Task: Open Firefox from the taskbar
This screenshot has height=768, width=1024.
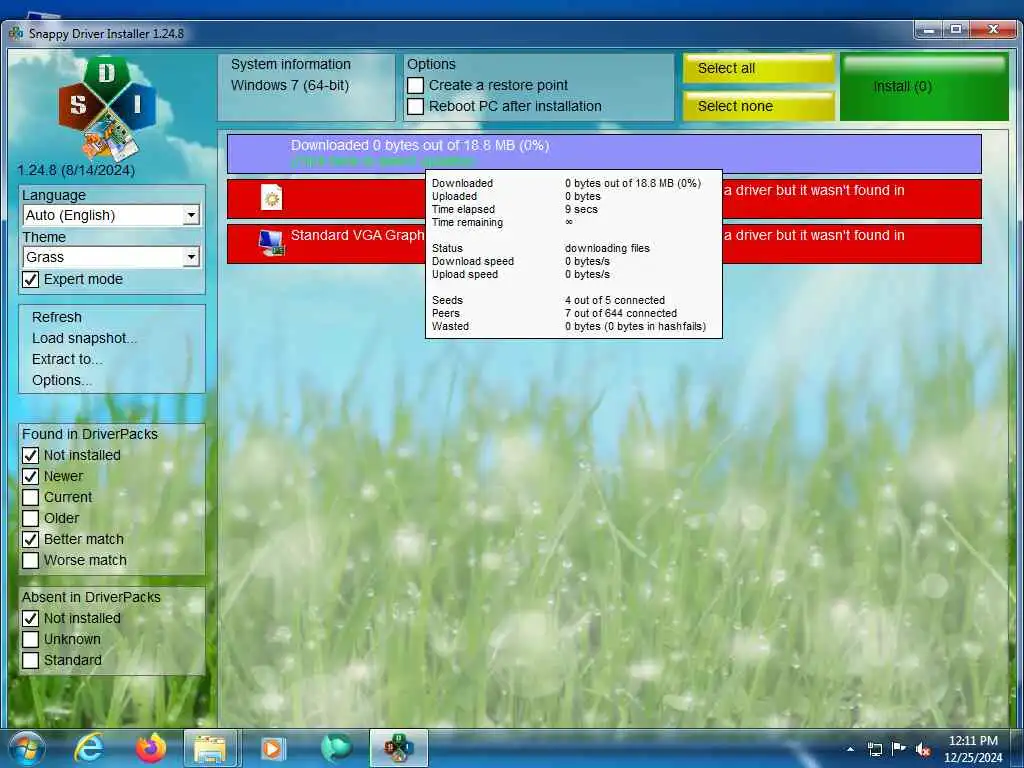Action: (151, 748)
